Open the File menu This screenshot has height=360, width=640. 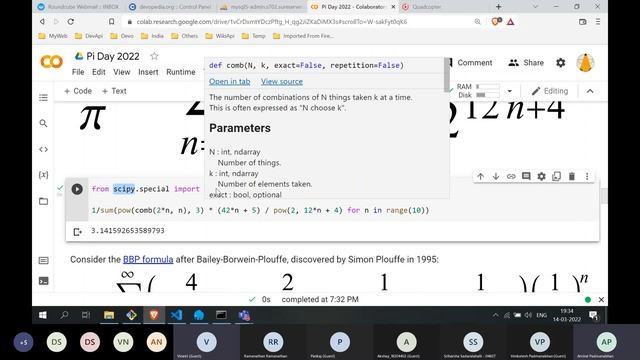point(78,72)
